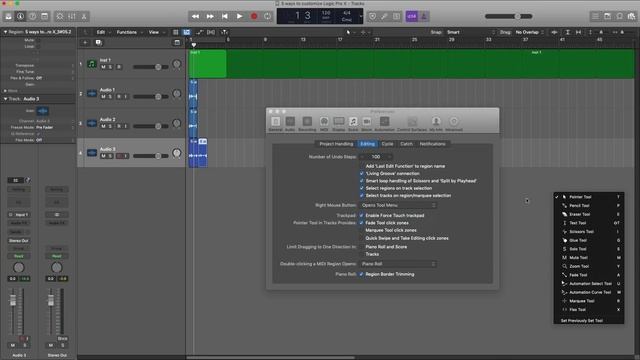
Task: Open the Editors scissors button
Action: click(84, 16)
